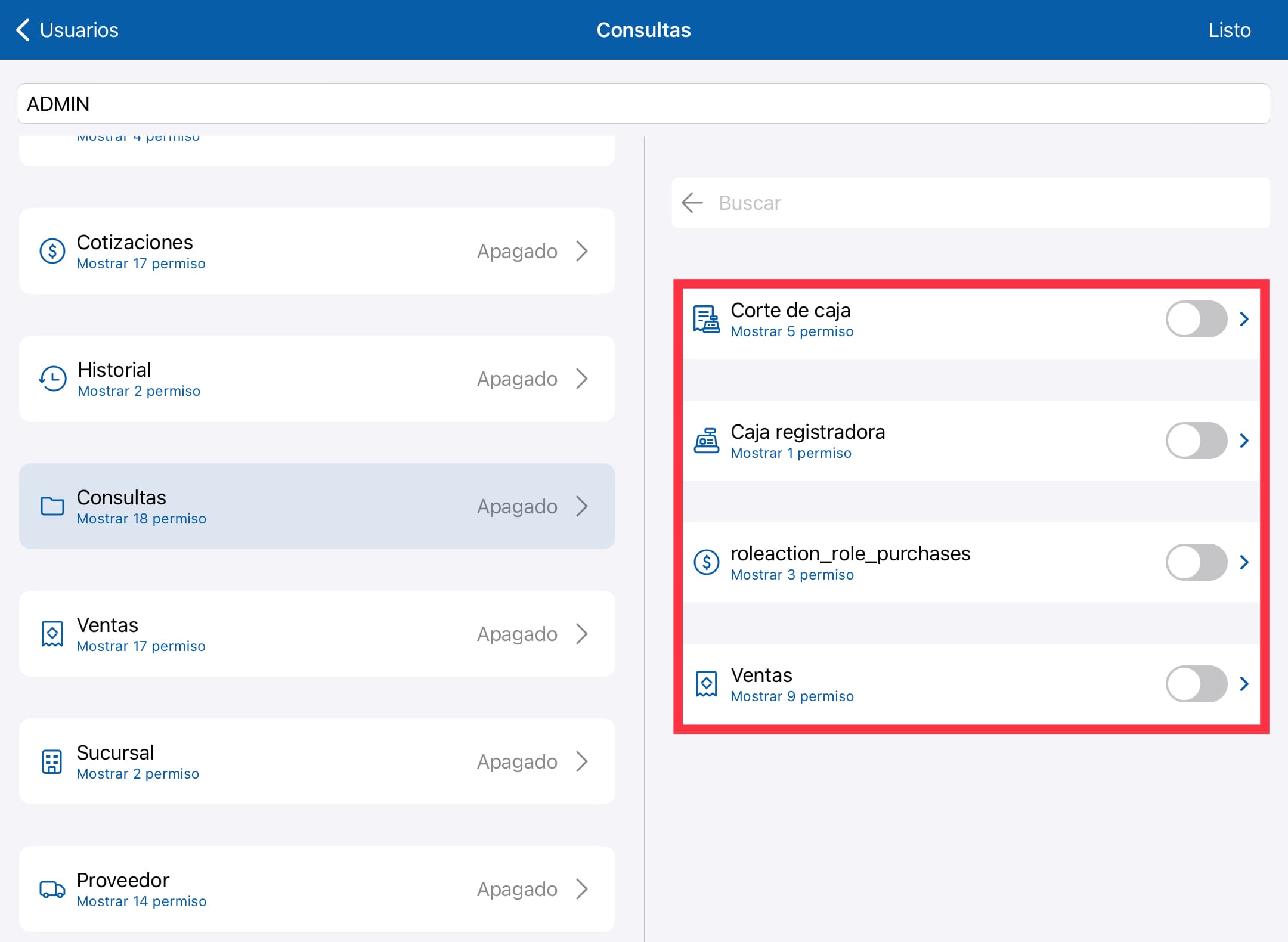Open the Consultas row chevron
The image size is (1288, 942).
tap(582, 506)
